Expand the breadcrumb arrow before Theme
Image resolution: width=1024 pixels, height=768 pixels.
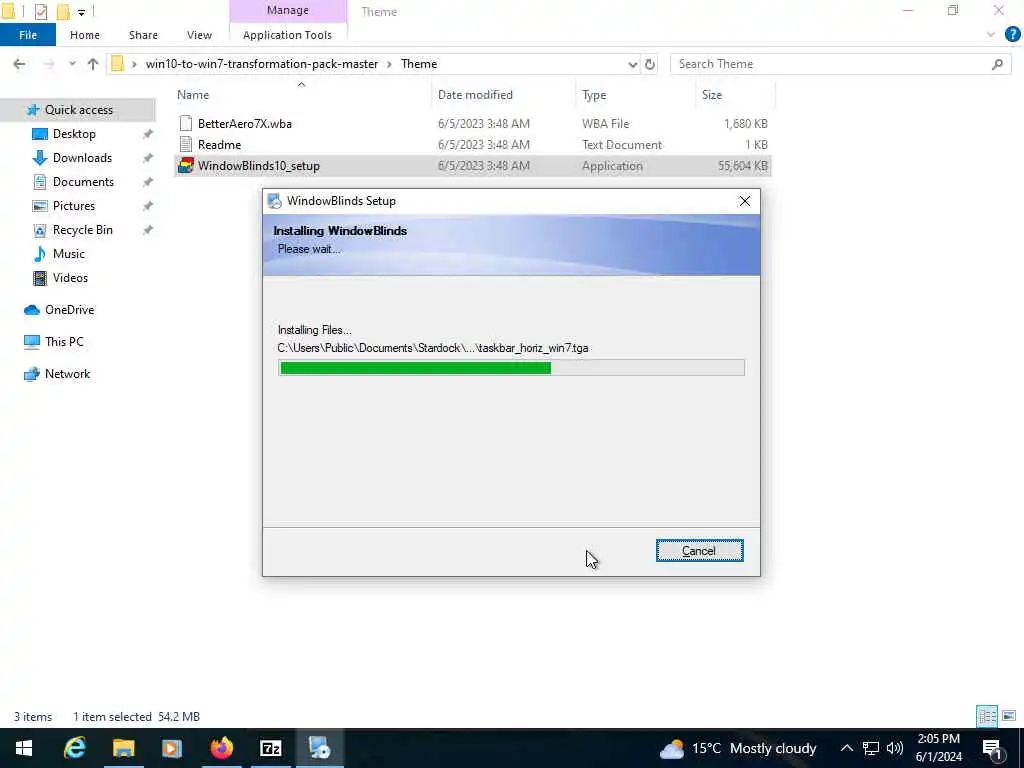pyautogui.click(x=389, y=64)
